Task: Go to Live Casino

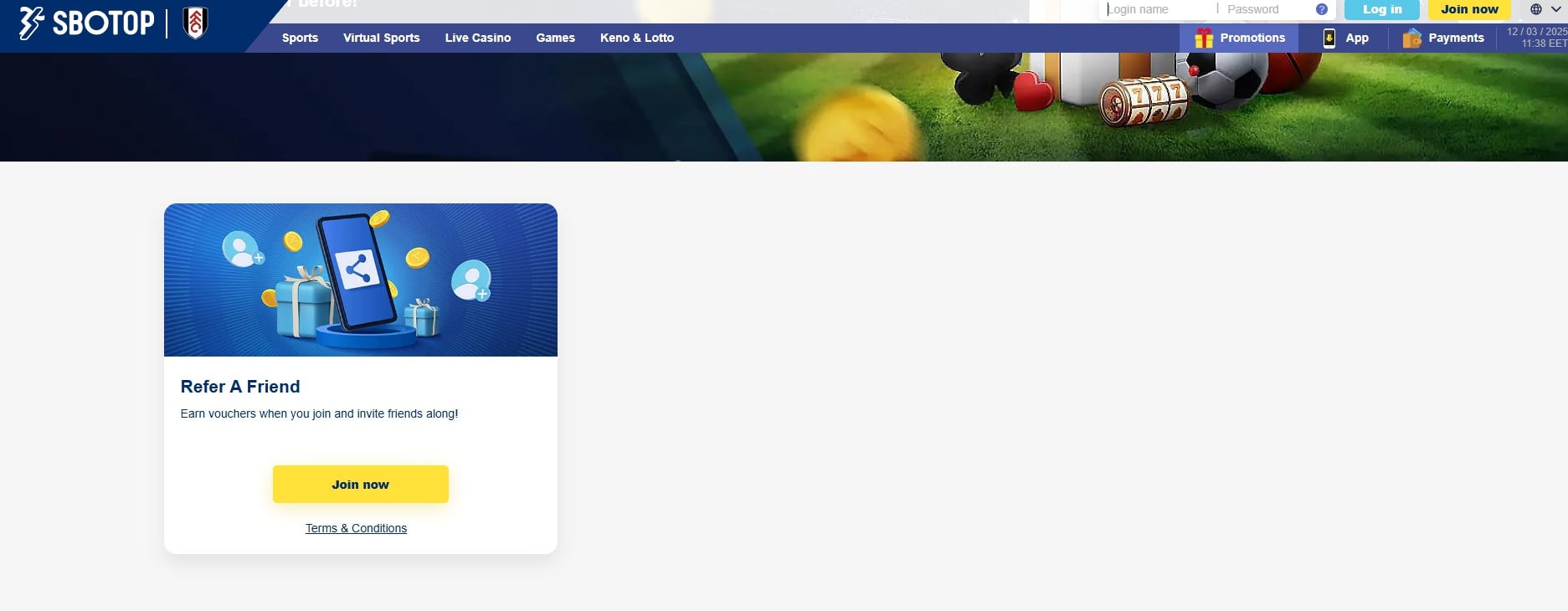Action: [478, 38]
